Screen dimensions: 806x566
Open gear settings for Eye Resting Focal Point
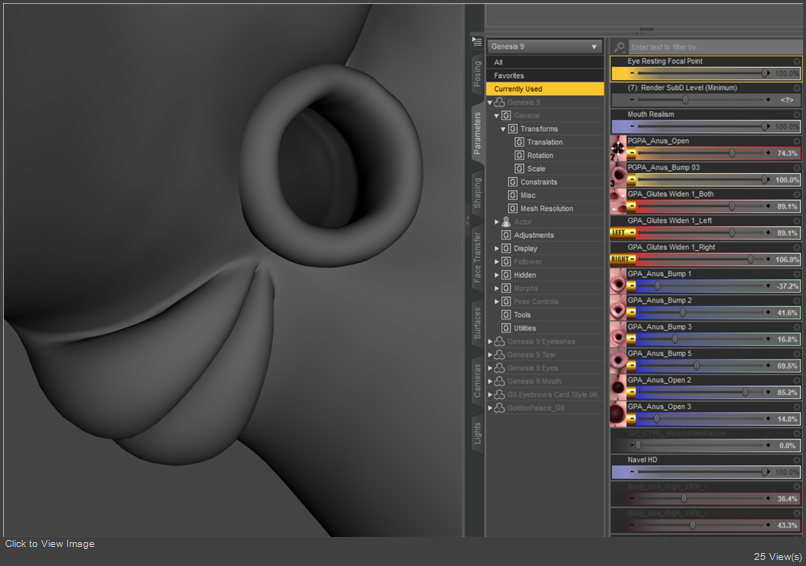796,61
